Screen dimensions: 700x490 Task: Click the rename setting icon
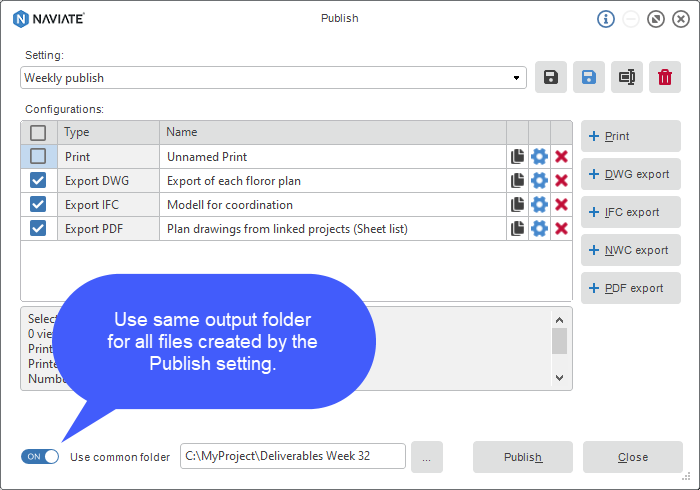[627, 77]
